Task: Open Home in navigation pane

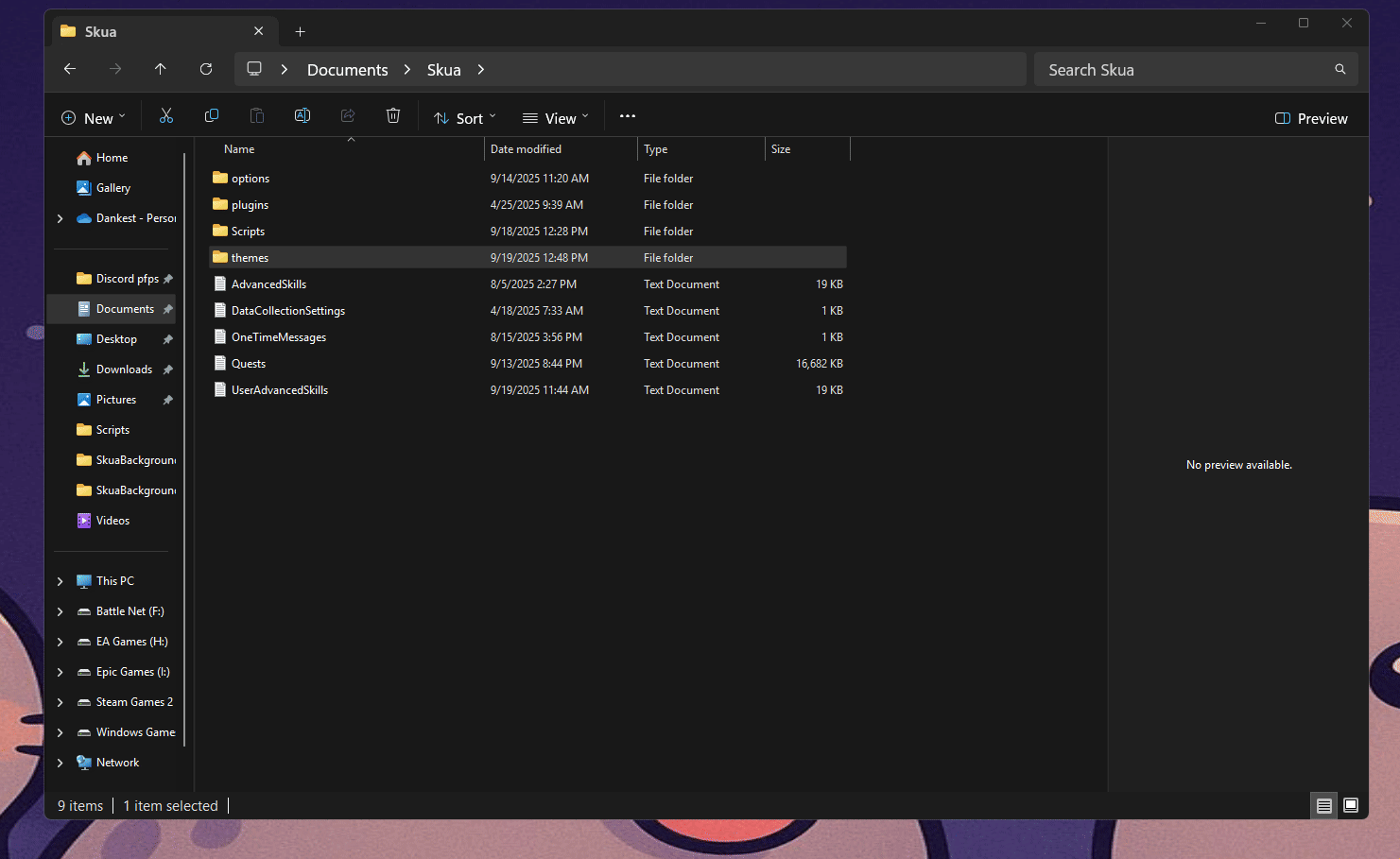Action: pos(112,158)
